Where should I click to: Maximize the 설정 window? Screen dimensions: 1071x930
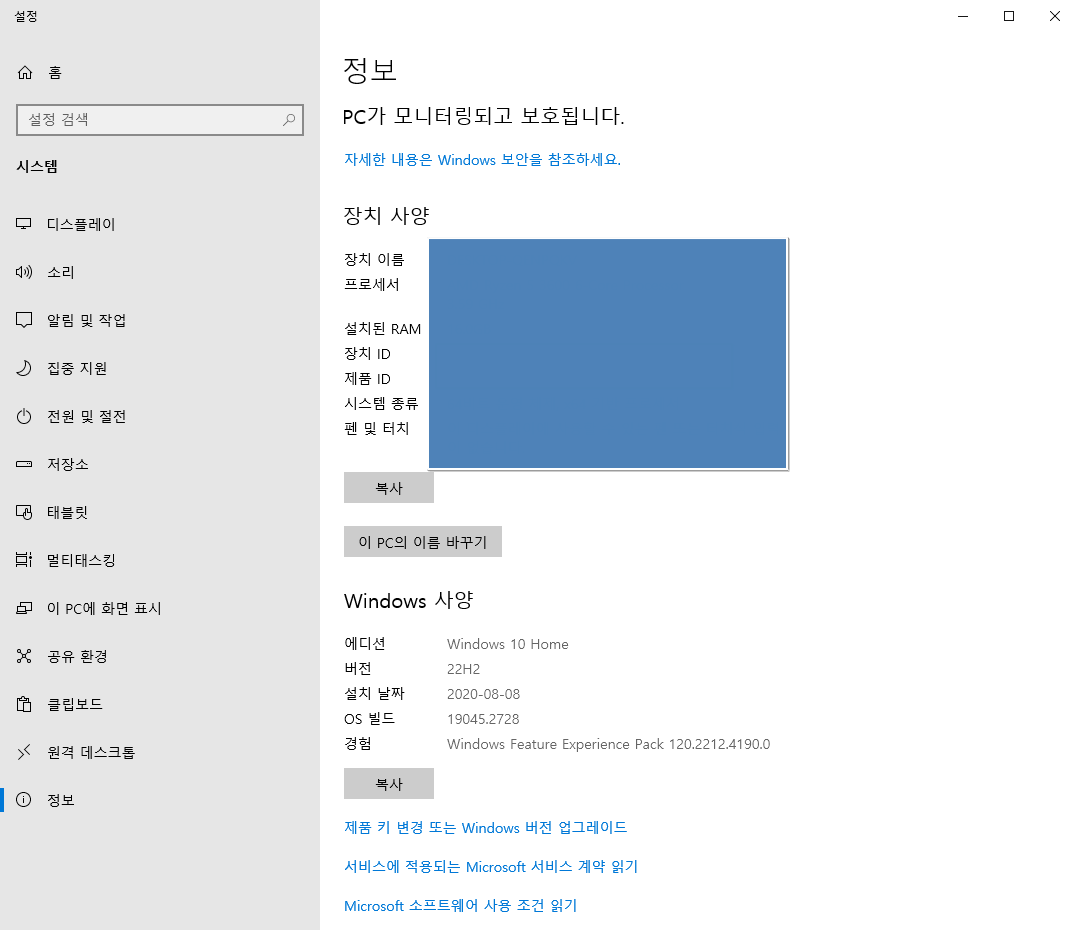(1009, 16)
